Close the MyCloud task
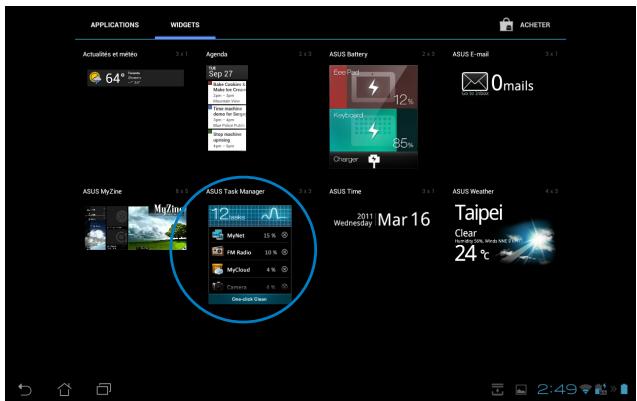This screenshot has height=401, width=637. coord(284,269)
